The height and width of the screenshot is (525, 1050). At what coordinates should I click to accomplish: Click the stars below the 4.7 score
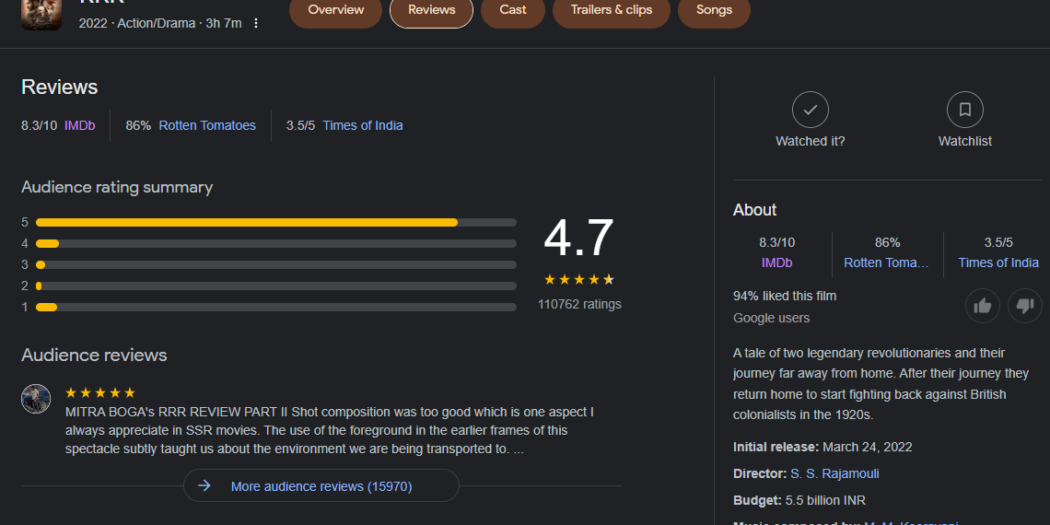(579, 280)
